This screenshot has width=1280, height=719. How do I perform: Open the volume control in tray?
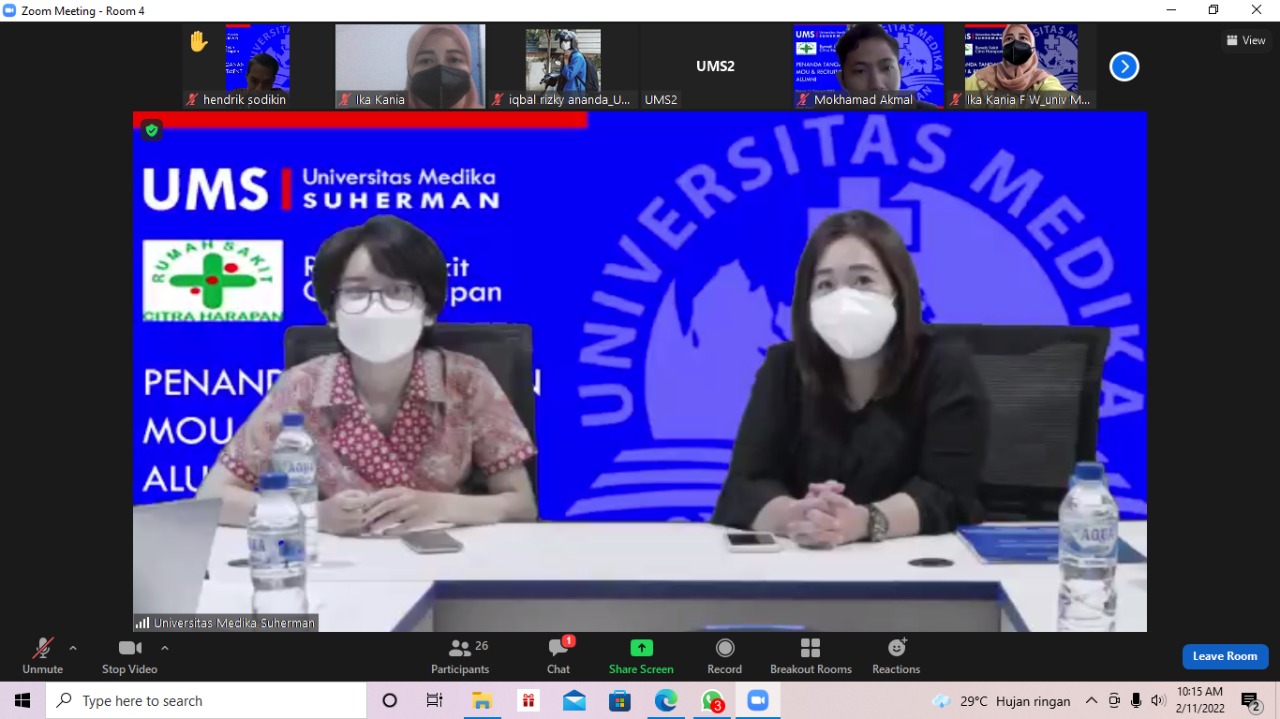coord(1158,701)
